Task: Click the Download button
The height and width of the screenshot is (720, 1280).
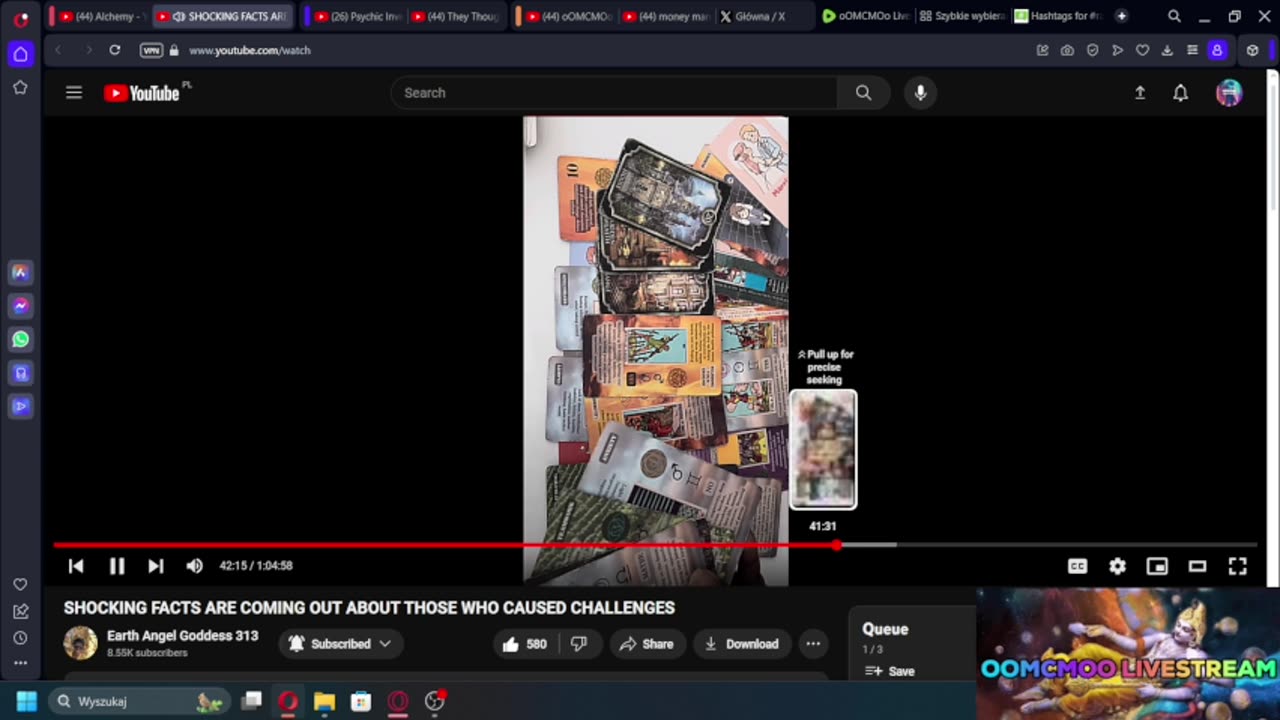Action: 741,644
